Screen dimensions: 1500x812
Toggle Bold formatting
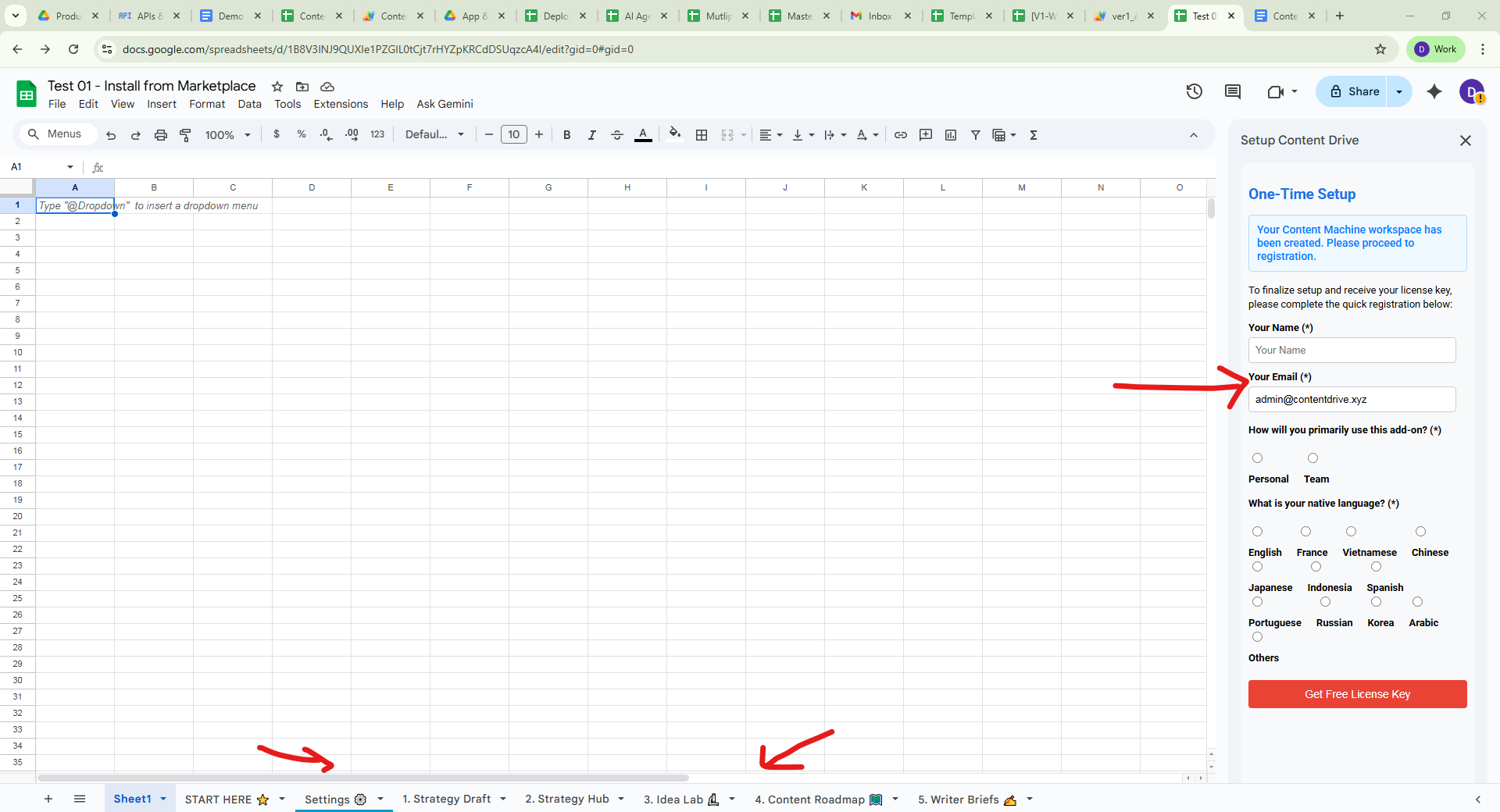pos(567,135)
